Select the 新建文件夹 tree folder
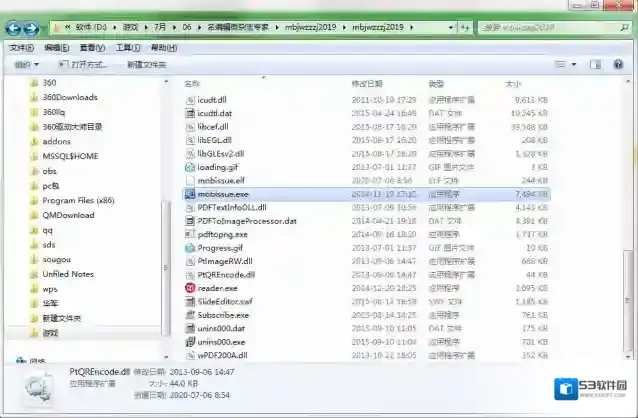 (x=61, y=318)
